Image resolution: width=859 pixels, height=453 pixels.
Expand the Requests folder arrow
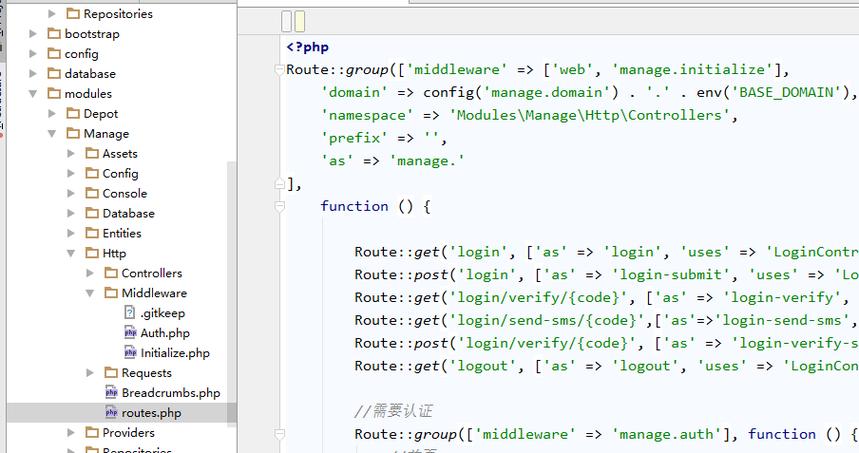(90, 372)
